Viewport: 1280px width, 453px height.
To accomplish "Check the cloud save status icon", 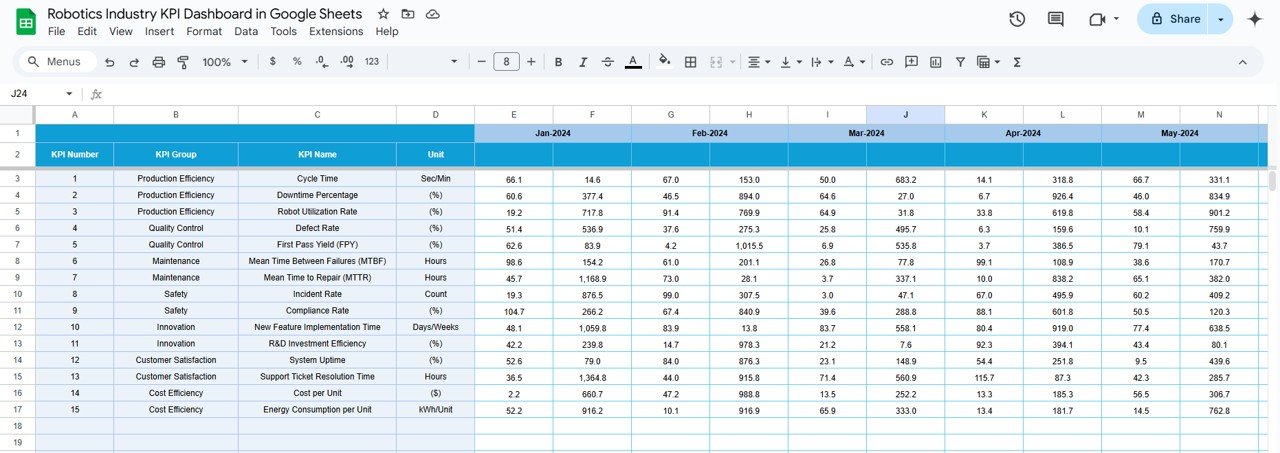I will click(433, 14).
